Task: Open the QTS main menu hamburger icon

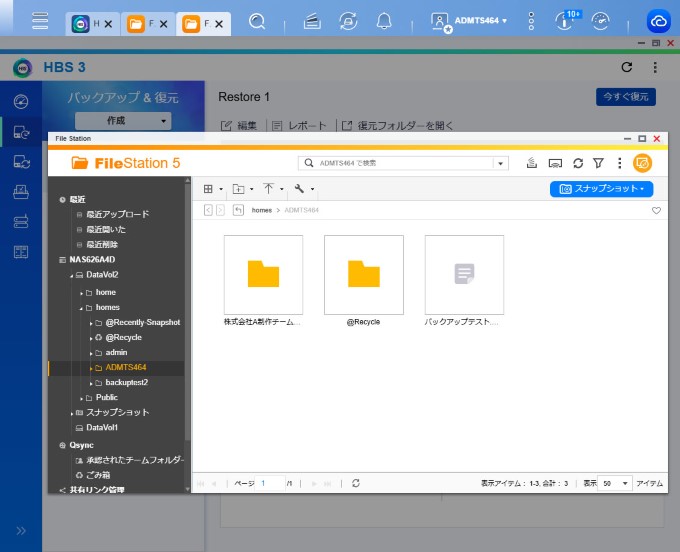Action: 40,21
